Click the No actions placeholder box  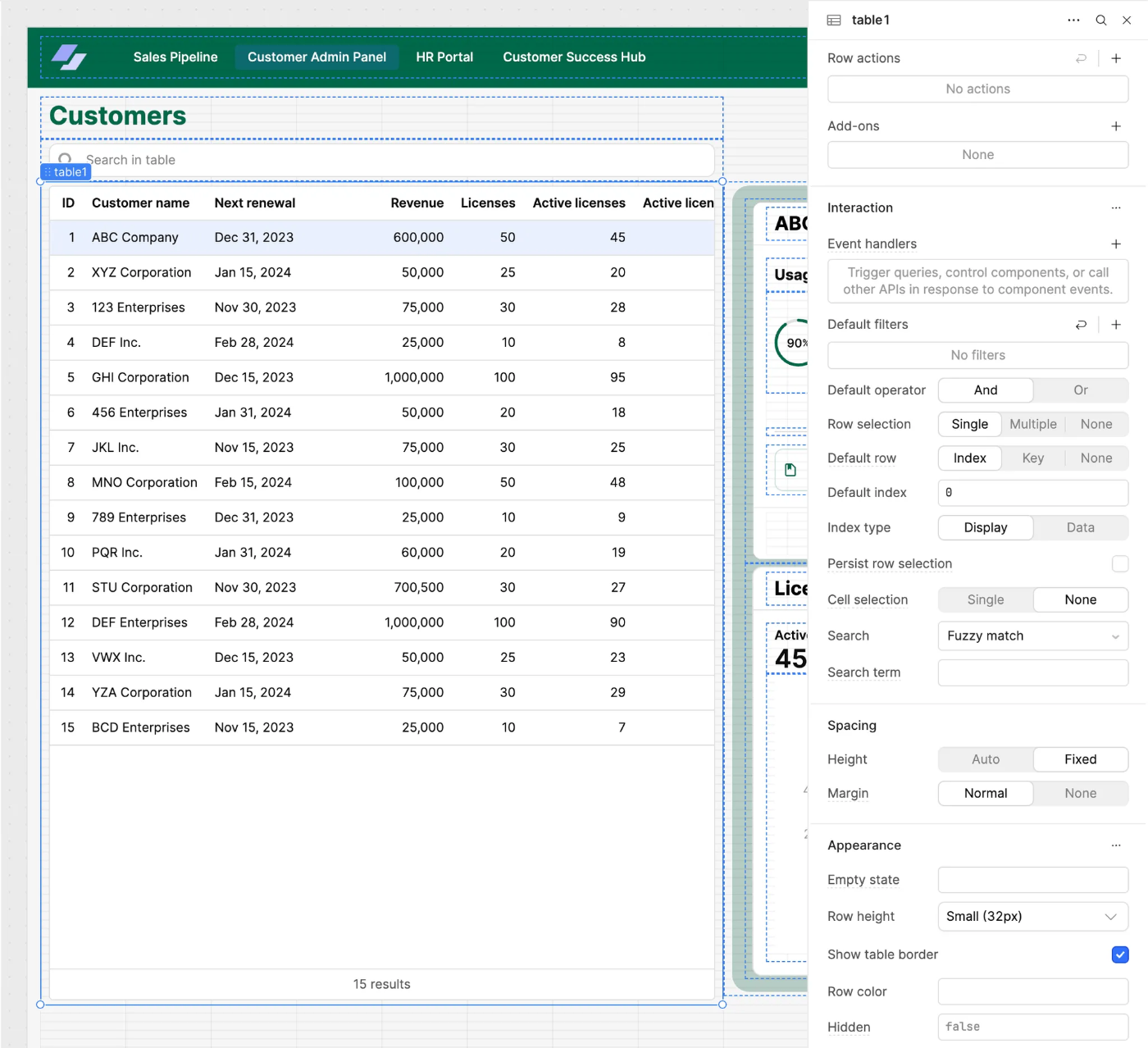pyautogui.click(x=978, y=89)
